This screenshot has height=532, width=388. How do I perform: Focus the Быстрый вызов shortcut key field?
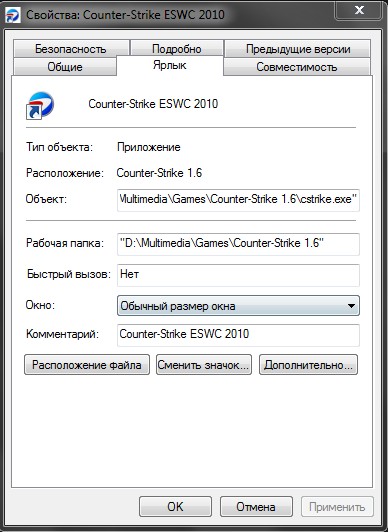pos(238,275)
